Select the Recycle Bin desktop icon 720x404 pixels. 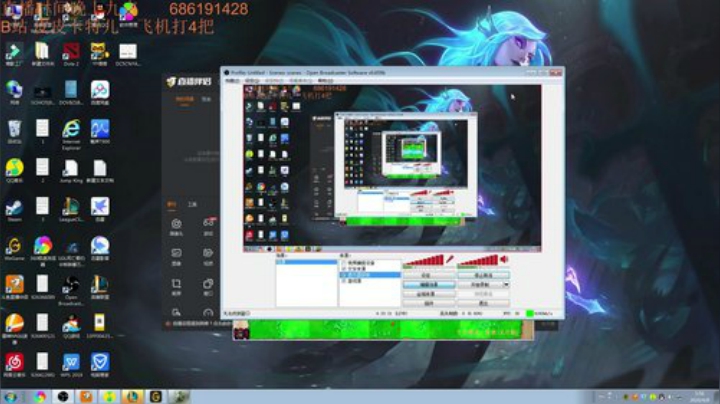point(14,132)
